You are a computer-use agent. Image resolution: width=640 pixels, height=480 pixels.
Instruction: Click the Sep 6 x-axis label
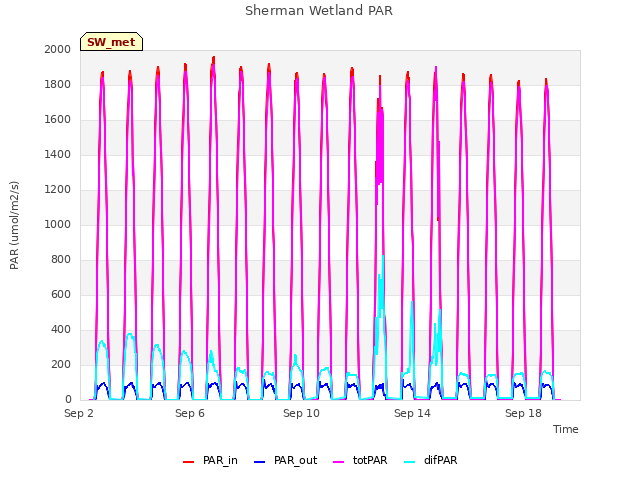pyautogui.click(x=190, y=413)
